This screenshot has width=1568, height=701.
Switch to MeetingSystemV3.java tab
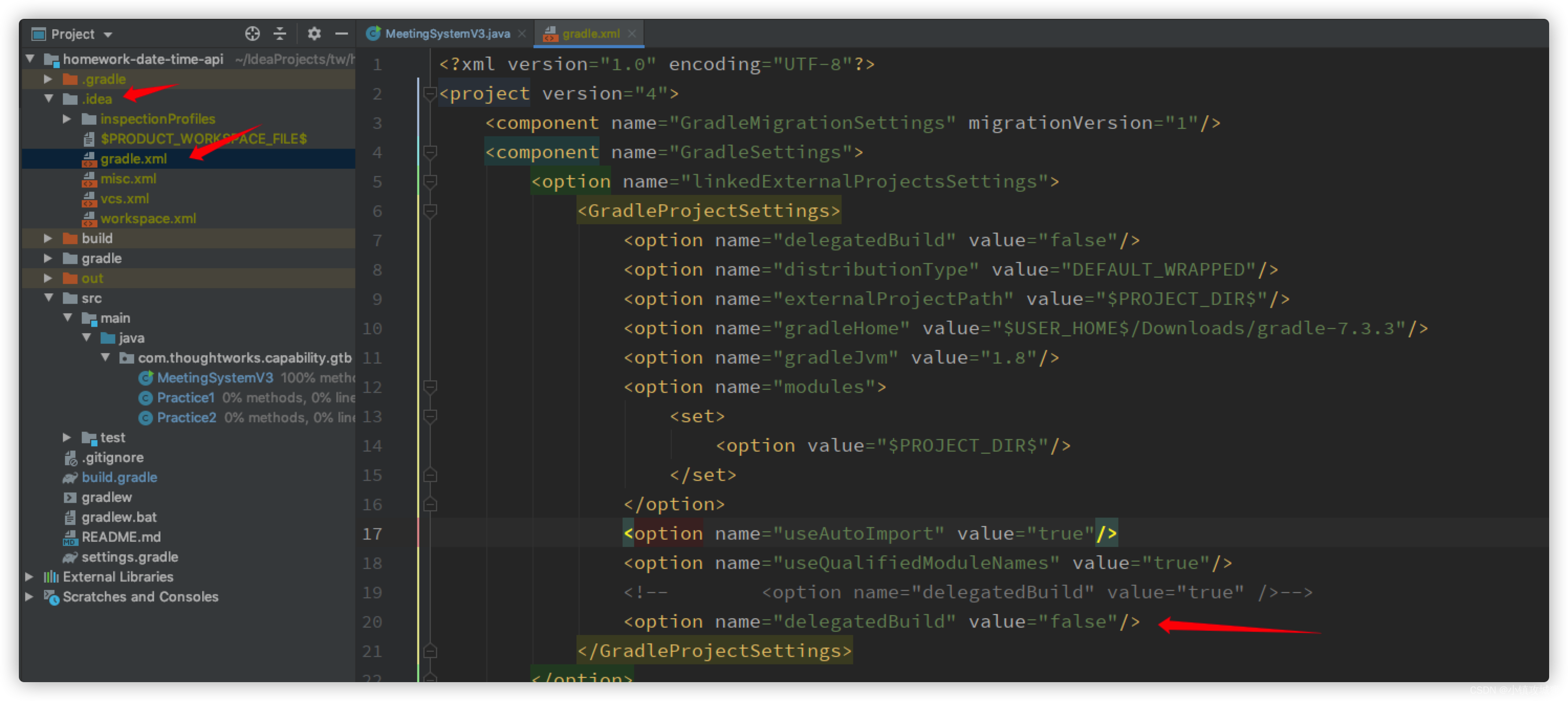(447, 34)
